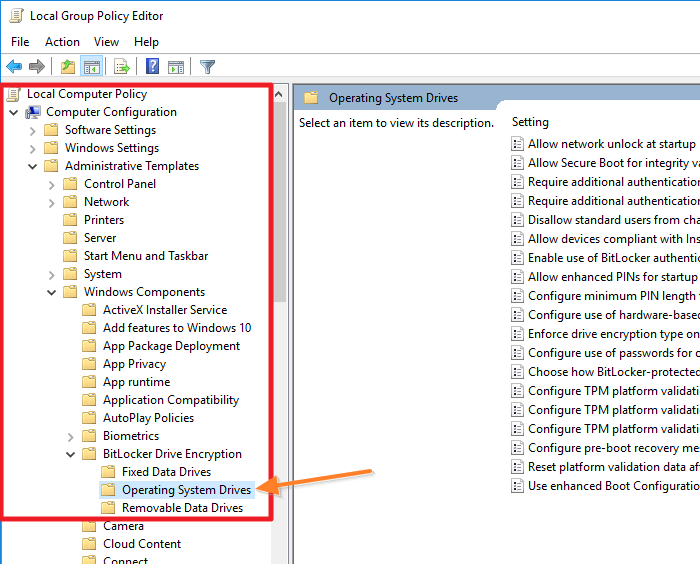
Task: Toggle Show/Hide Action Pane icon
Action: pos(176,67)
